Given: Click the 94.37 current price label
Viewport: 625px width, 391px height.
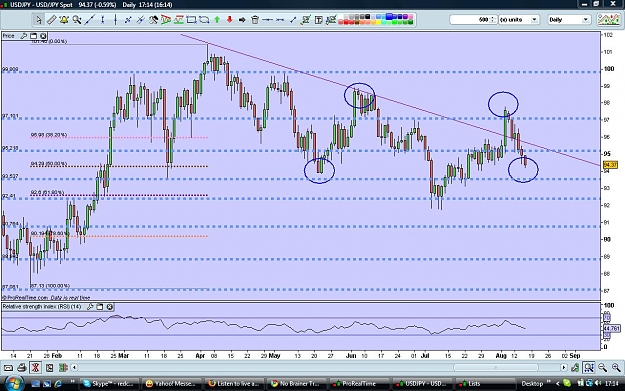Looking at the screenshot, I should tap(610, 165).
